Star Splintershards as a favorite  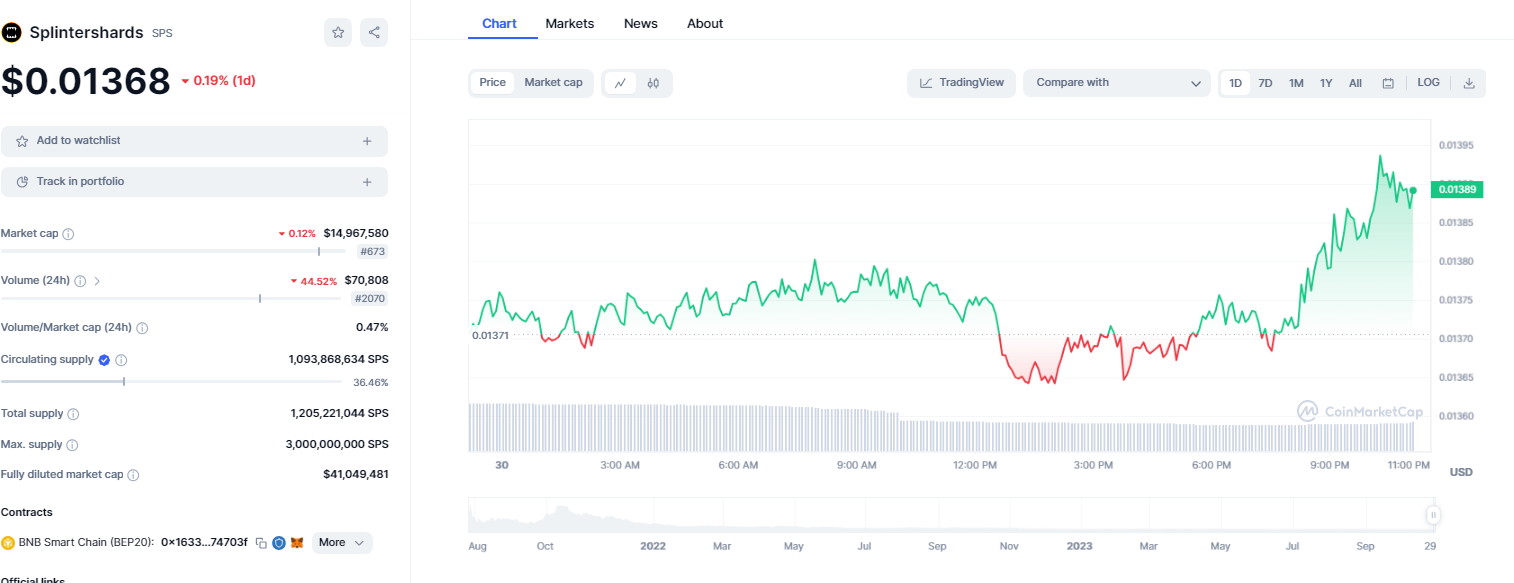338,33
